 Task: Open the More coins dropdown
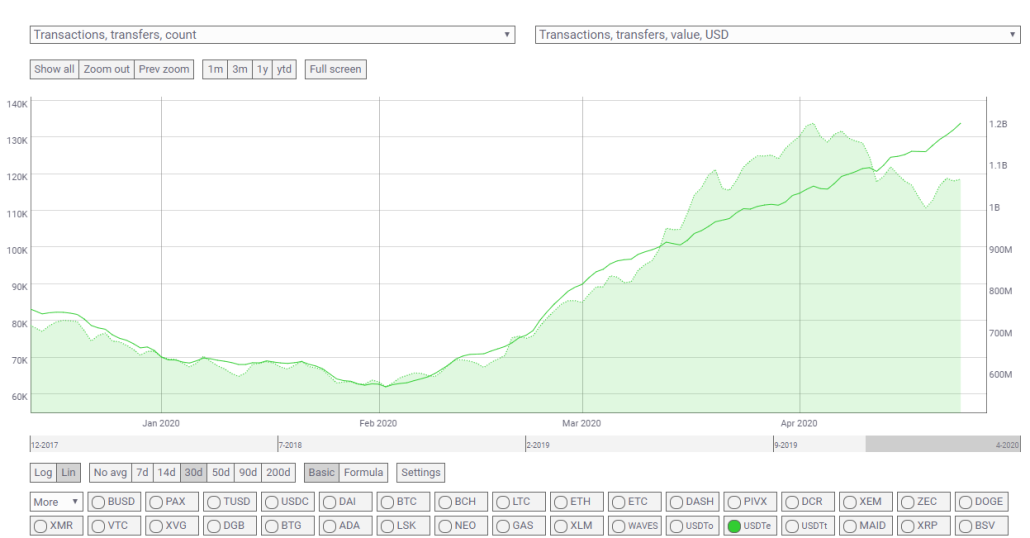pyautogui.click(x=56, y=502)
